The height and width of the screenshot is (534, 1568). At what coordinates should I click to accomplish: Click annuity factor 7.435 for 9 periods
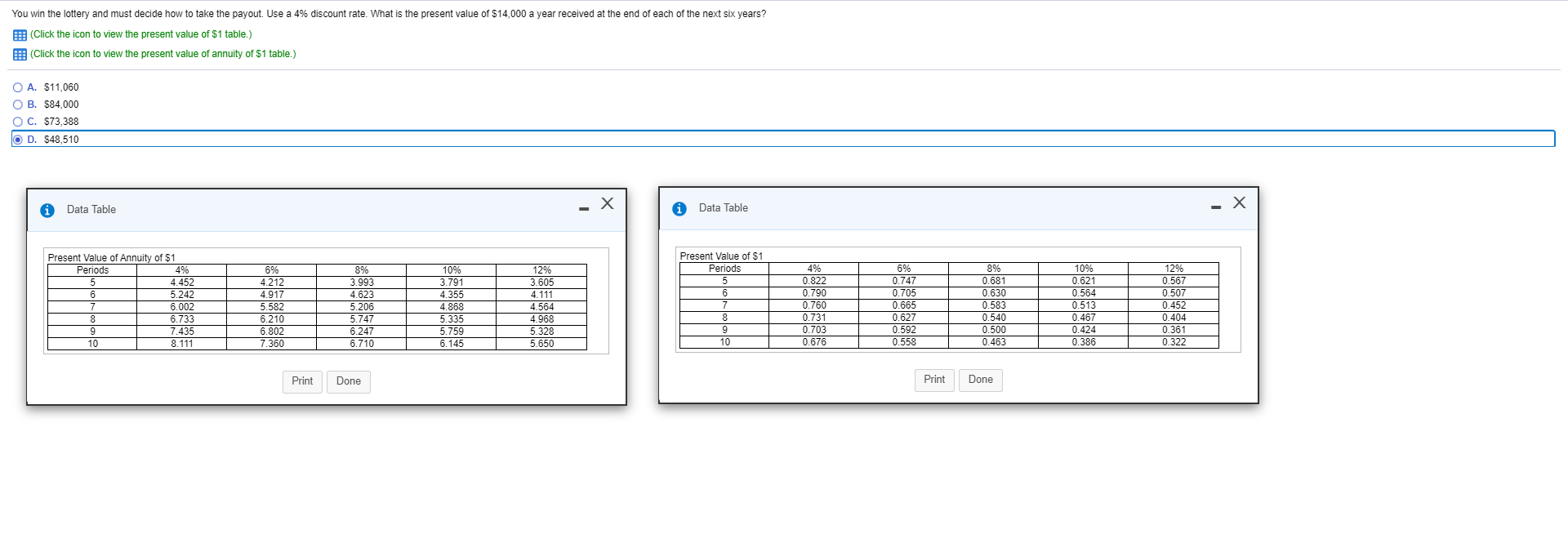click(182, 332)
